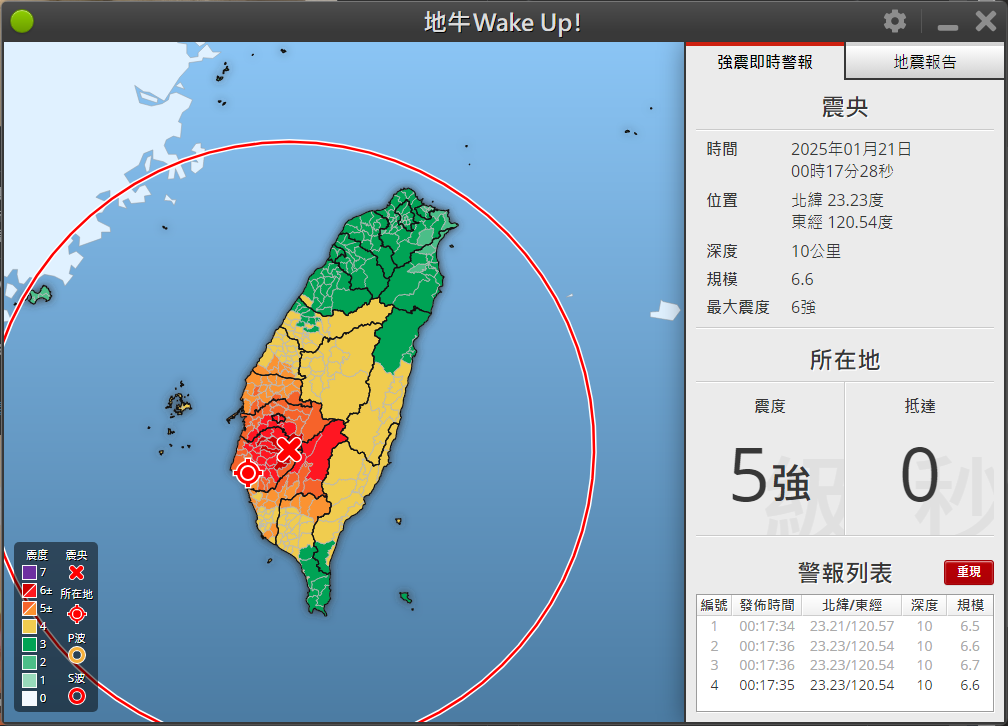Click the 北緯/東經 column header
Image resolution: width=1008 pixels, height=726 pixels.
coord(852,605)
